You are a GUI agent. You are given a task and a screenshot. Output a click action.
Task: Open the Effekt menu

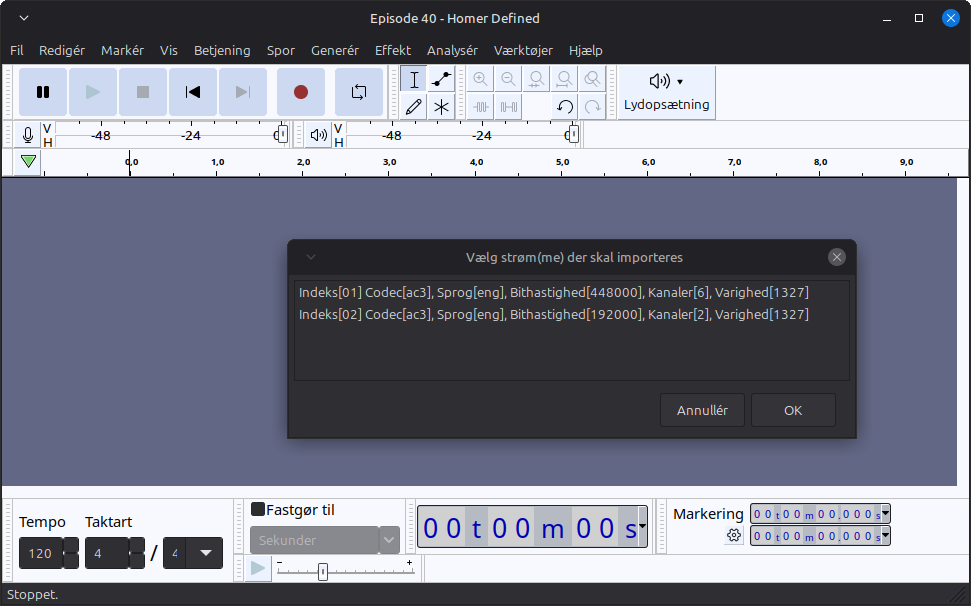point(392,50)
